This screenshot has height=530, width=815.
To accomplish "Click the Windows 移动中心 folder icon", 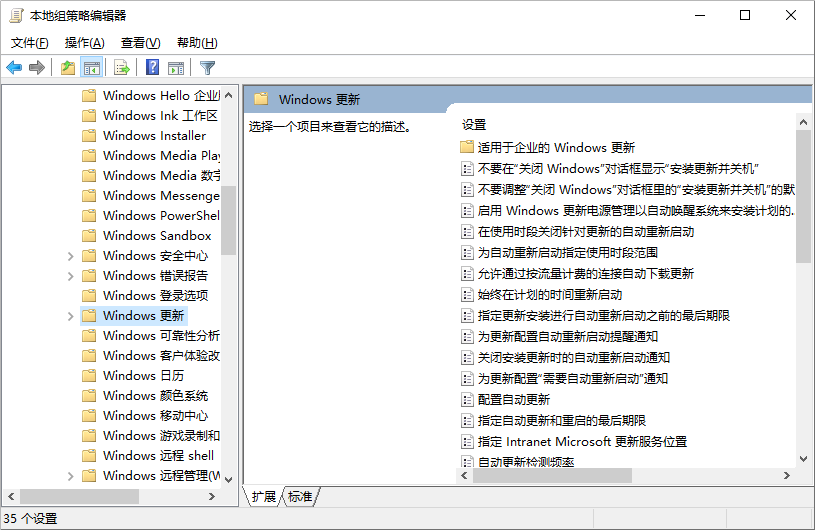I will click(89, 416).
